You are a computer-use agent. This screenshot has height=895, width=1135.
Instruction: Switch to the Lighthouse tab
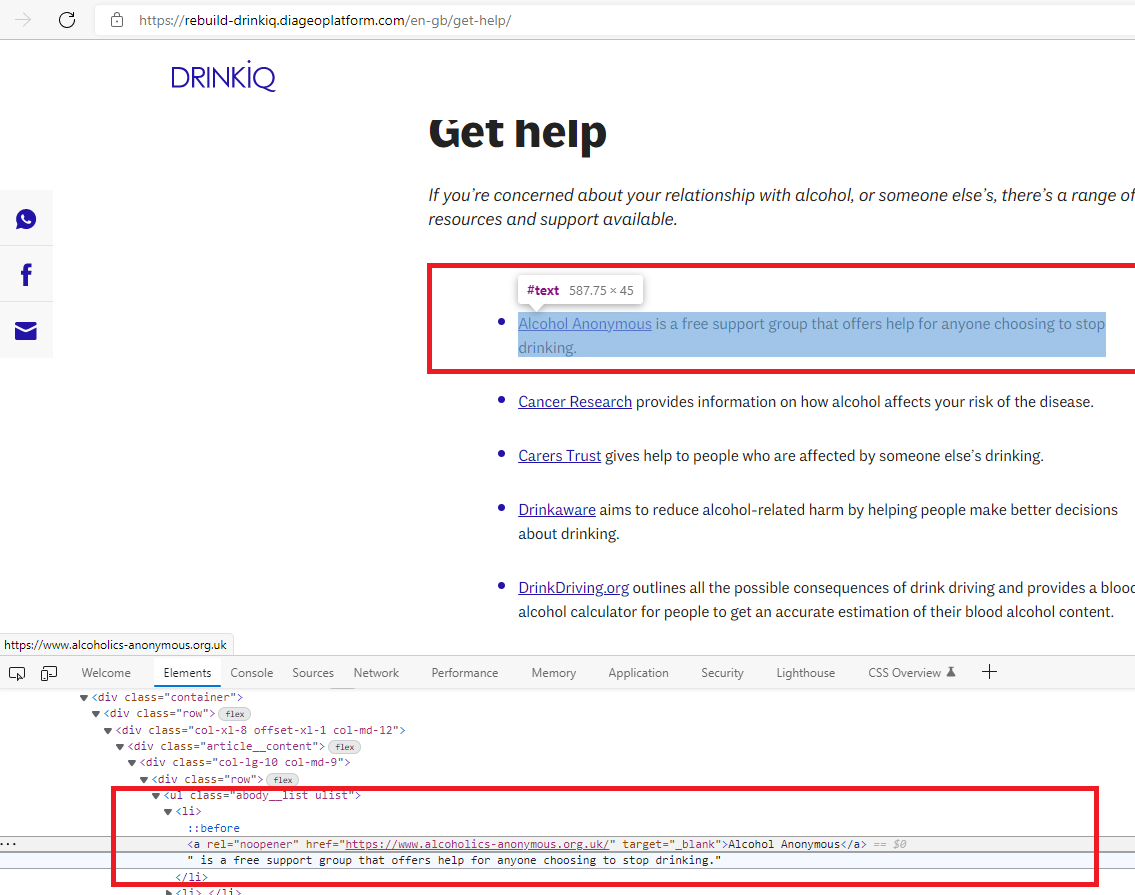coord(806,673)
